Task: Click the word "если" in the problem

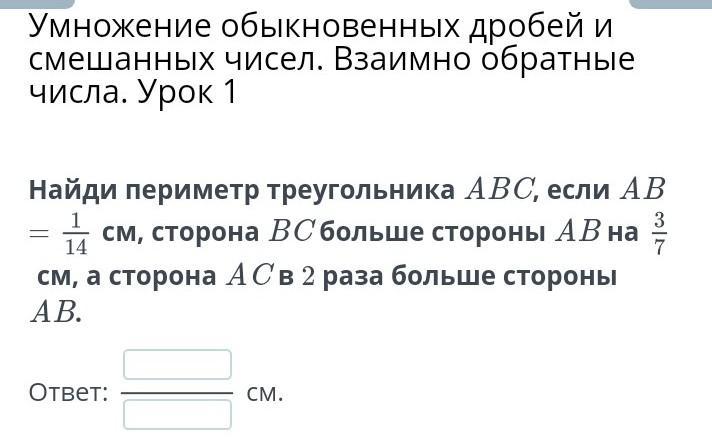Action: coord(579,189)
